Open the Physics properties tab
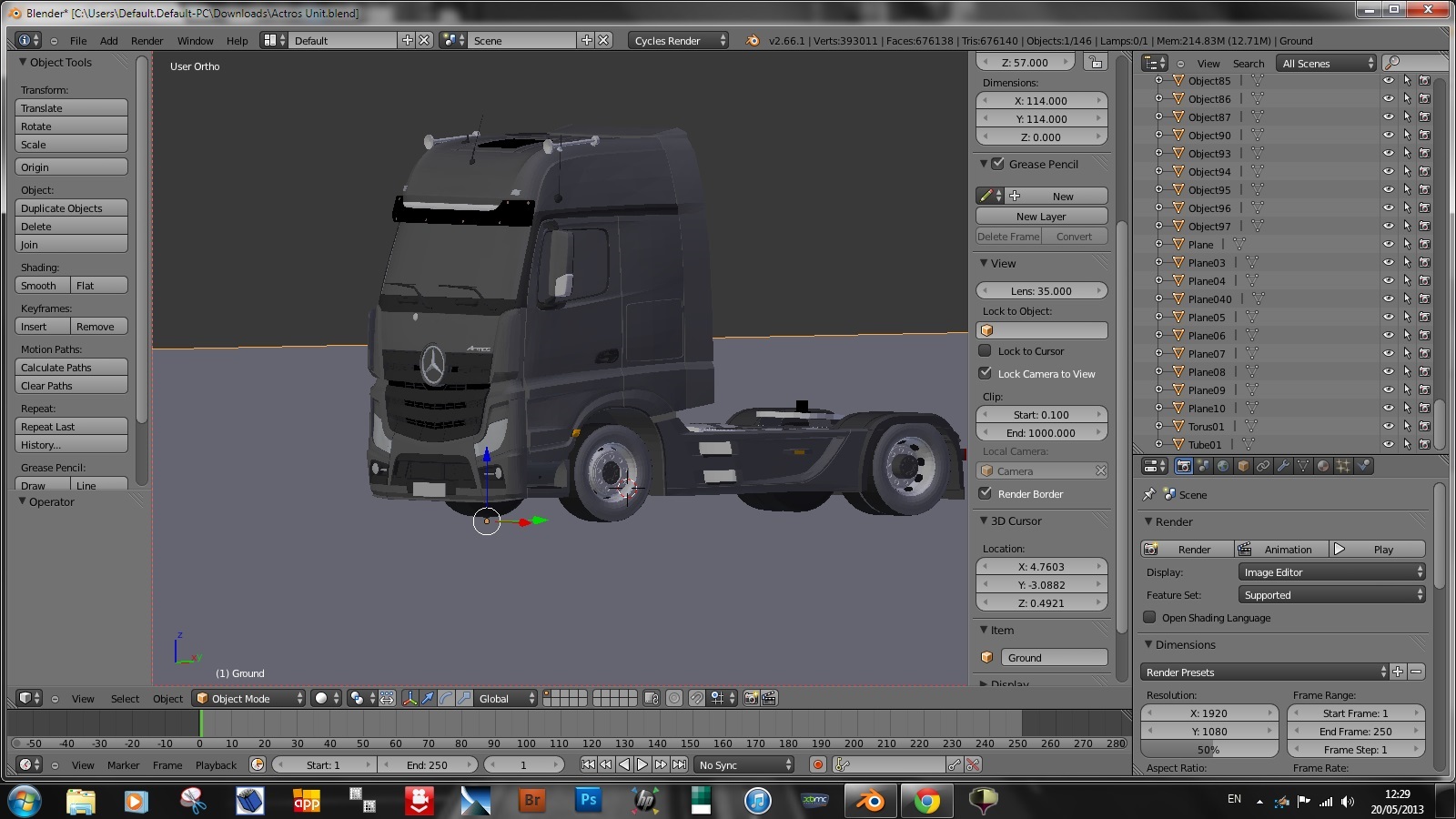1456x819 pixels. pyautogui.click(x=1363, y=466)
